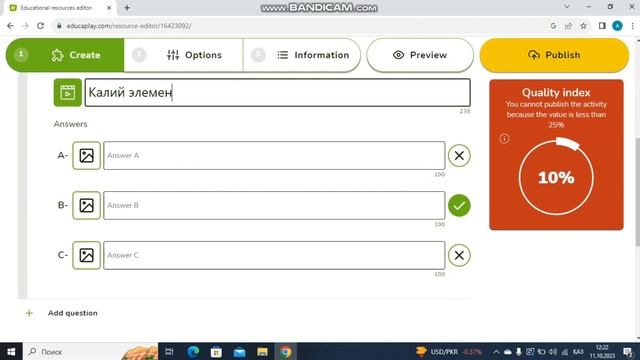This screenshot has width=640, height=360.
Task: Open the Create step tab
Action: [65, 55]
